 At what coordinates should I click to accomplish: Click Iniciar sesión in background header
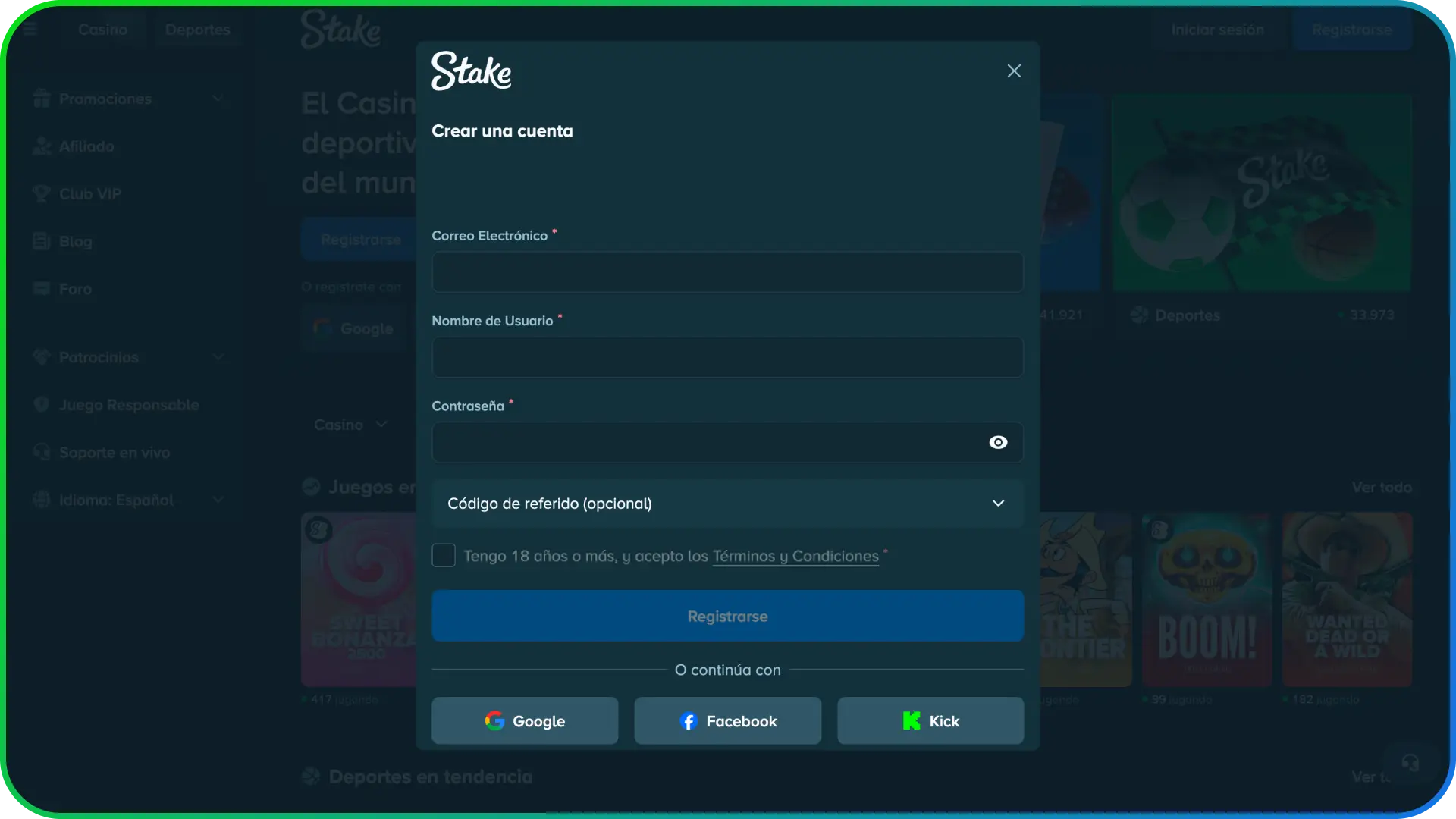click(x=1217, y=30)
